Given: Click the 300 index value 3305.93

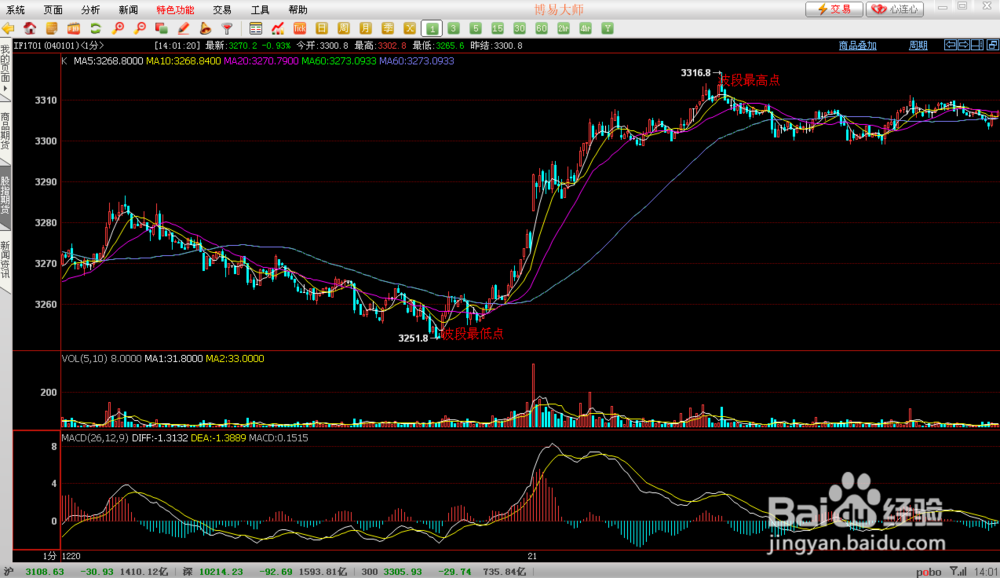Looking at the screenshot, I should [402, 572].
